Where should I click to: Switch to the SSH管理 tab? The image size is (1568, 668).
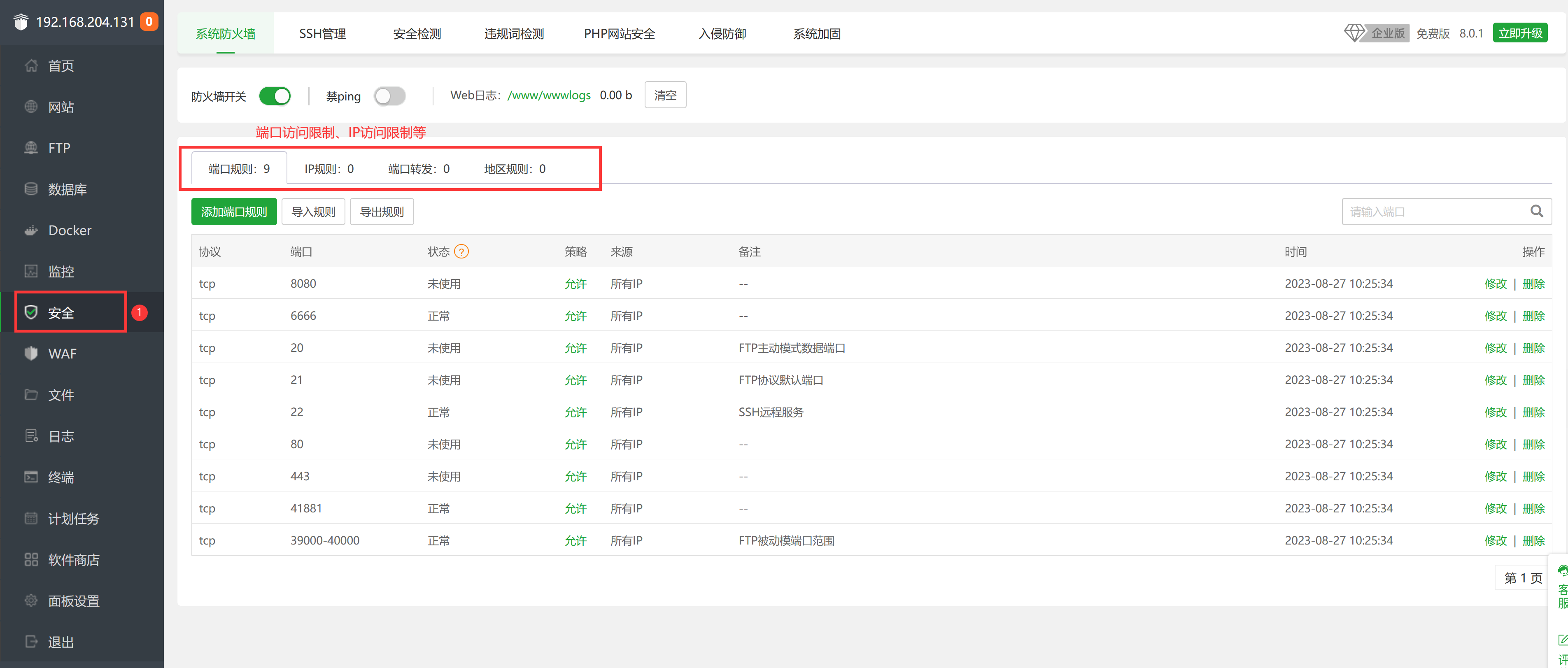[x=322, y=34]
